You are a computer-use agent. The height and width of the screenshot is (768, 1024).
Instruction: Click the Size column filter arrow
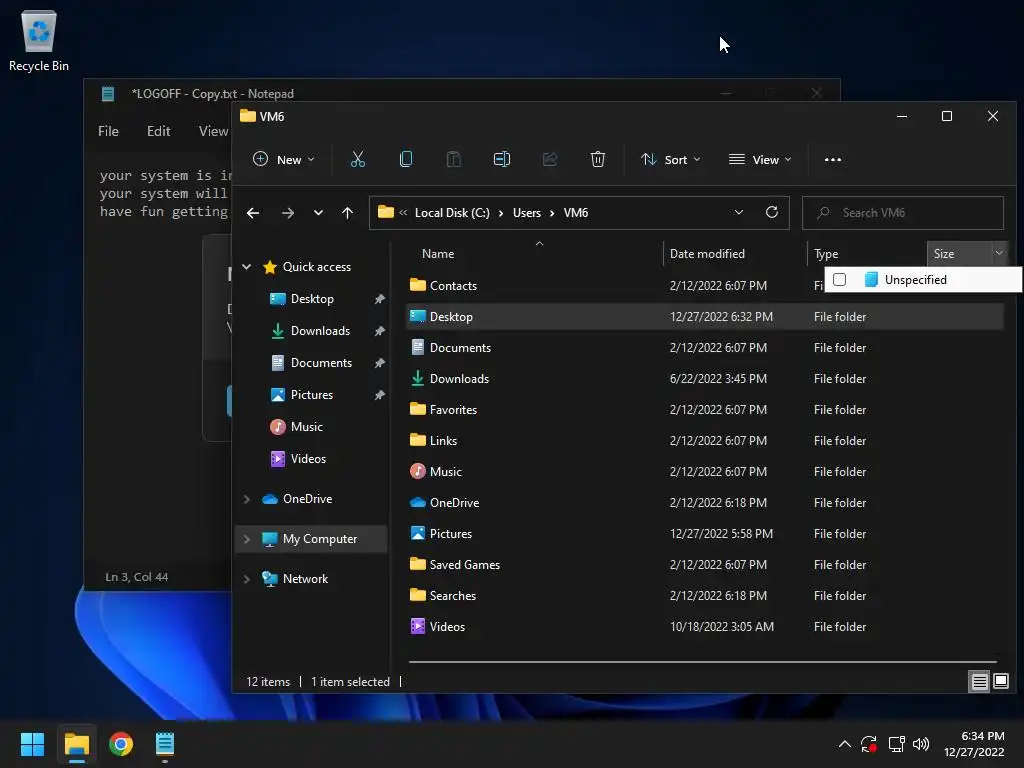(x=999, y=253)
